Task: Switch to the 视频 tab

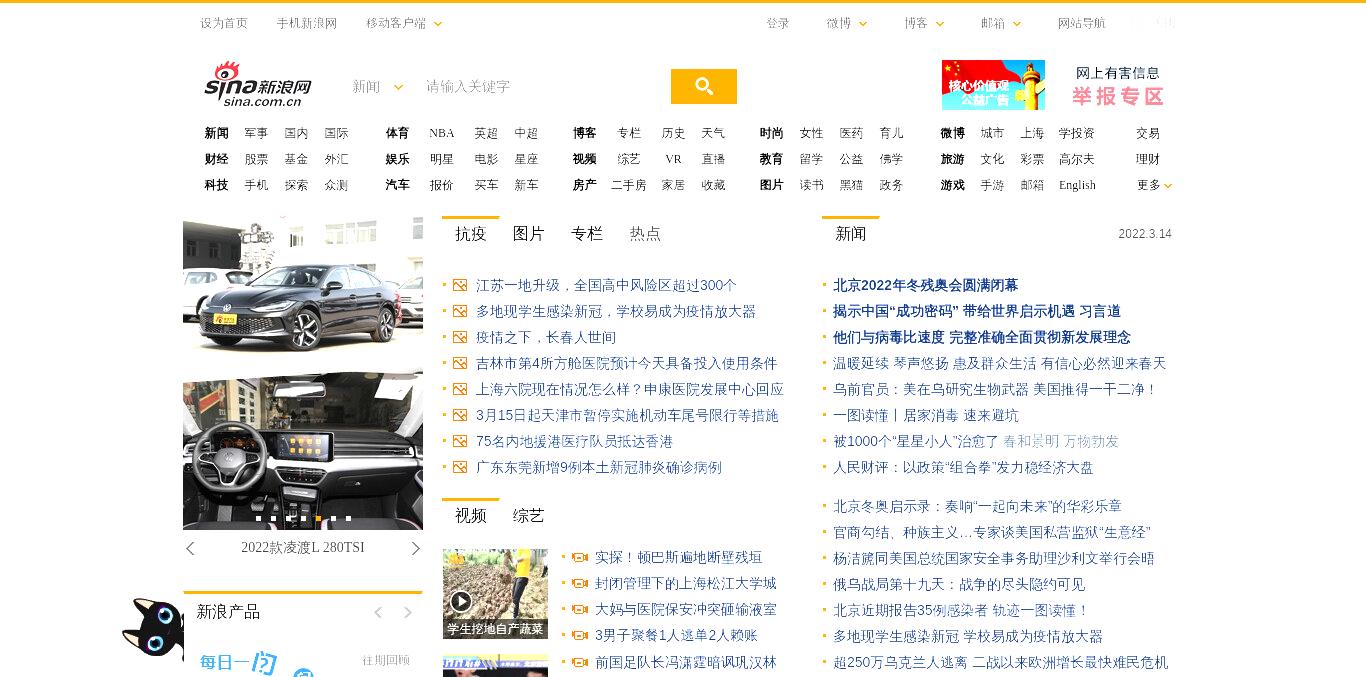Action: pos(470,516)
